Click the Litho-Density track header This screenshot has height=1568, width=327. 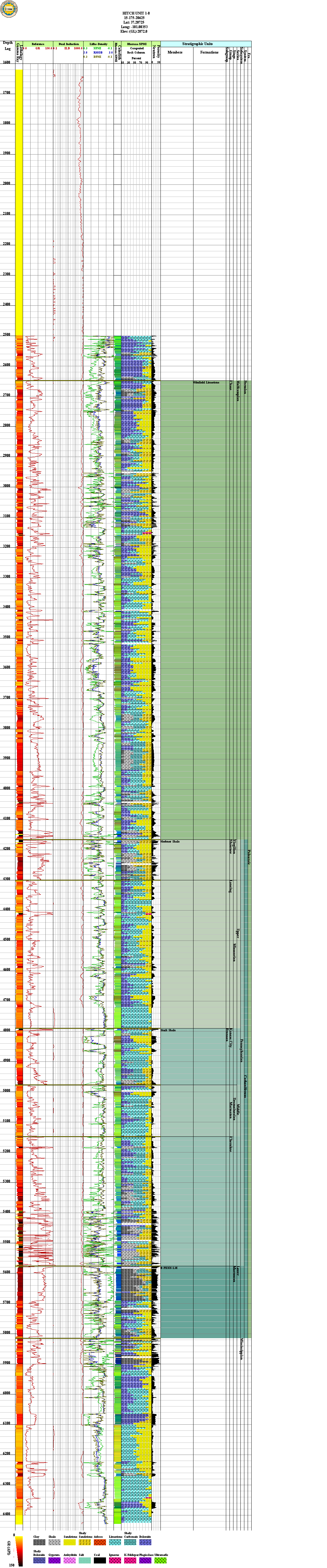pos(98,44)
